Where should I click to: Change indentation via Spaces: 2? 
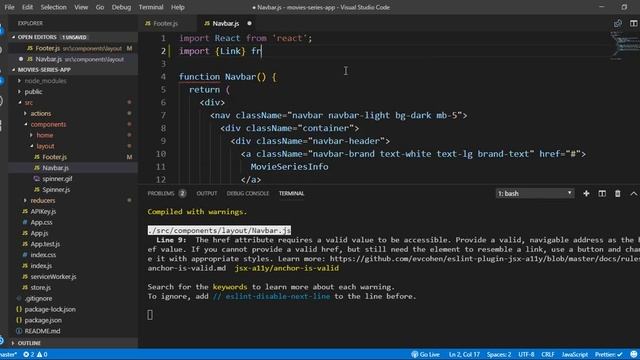coord(499,354)
